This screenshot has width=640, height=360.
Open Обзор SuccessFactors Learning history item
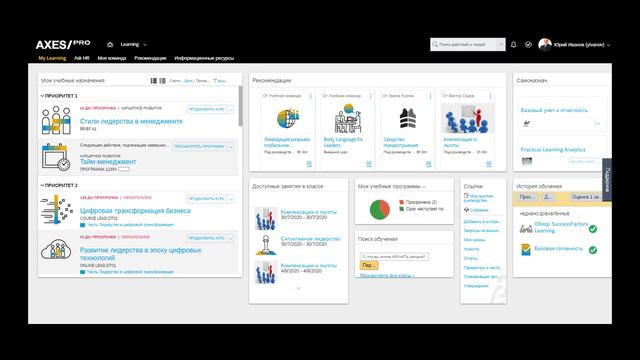(x=561, y=227)
